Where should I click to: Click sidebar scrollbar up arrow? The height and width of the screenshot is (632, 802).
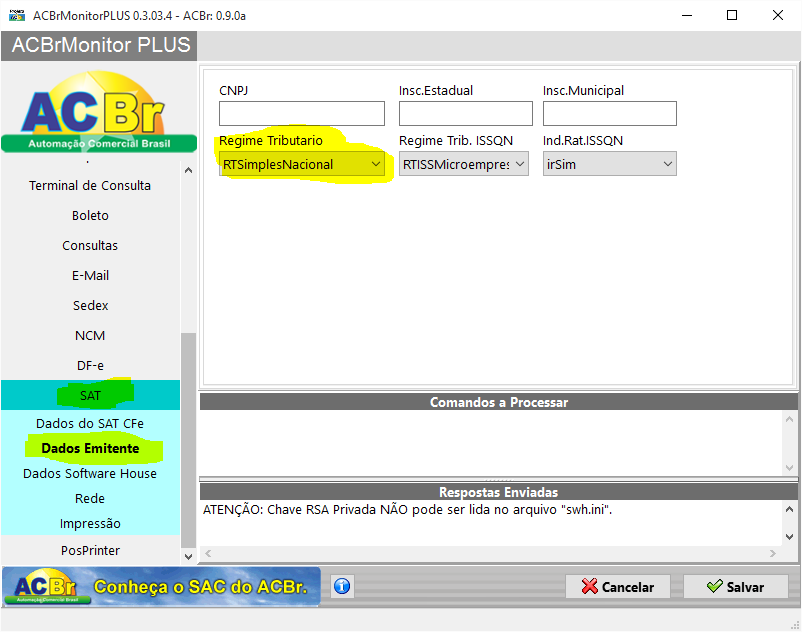(188, 170)
